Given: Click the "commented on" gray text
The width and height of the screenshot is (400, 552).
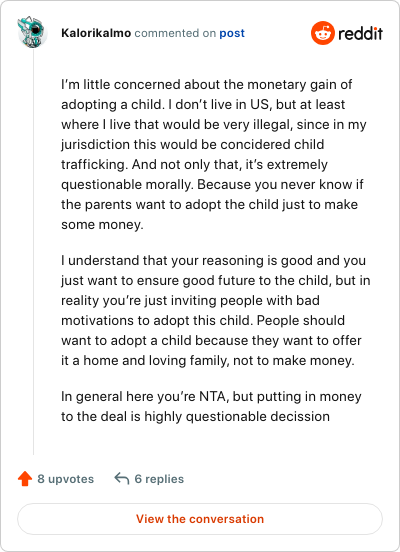Looking at the screenshot, I should point(175,33).
